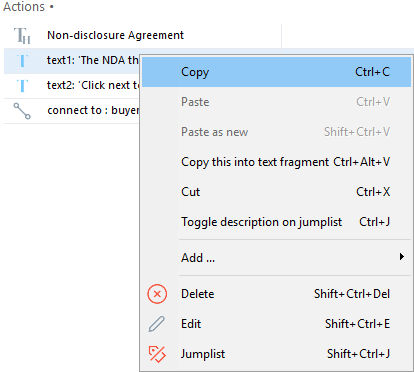The image size is (414, 372).
Task: Select the text1: 'The NDA row
Action: pyautogui.click(x=71, y=61)
